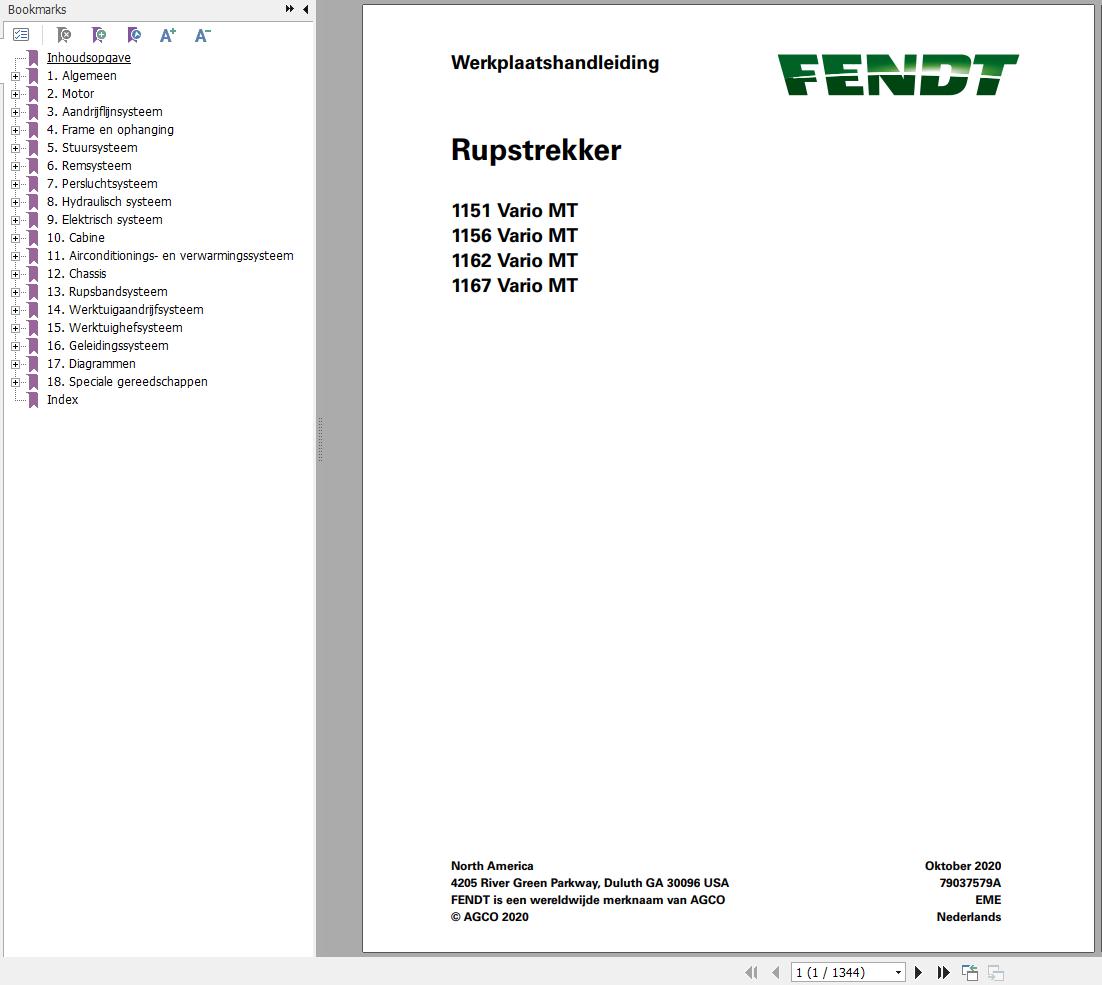
Task: Expand the 1. Algemeen bookmark
Action: [15, 76]
